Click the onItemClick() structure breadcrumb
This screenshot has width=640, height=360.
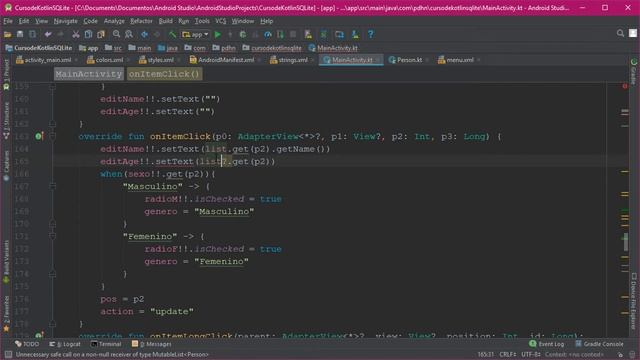tap(164, 74)
